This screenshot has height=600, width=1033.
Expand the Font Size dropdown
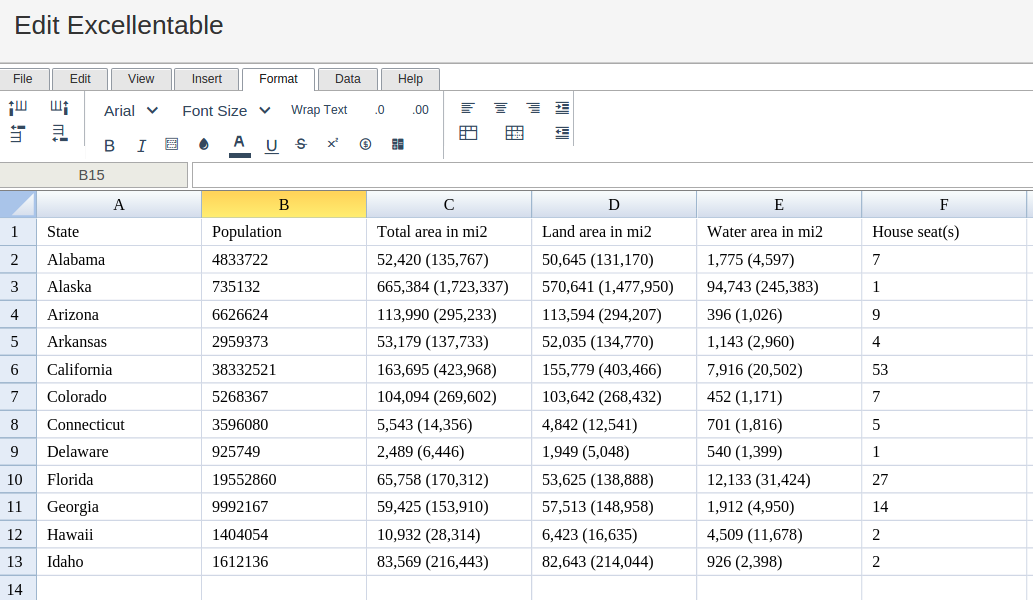(226, 110)
